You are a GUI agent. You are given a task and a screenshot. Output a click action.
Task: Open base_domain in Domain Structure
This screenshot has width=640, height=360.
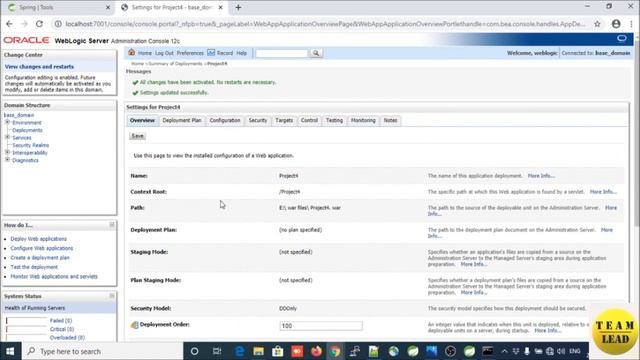(x=19, y=115)
